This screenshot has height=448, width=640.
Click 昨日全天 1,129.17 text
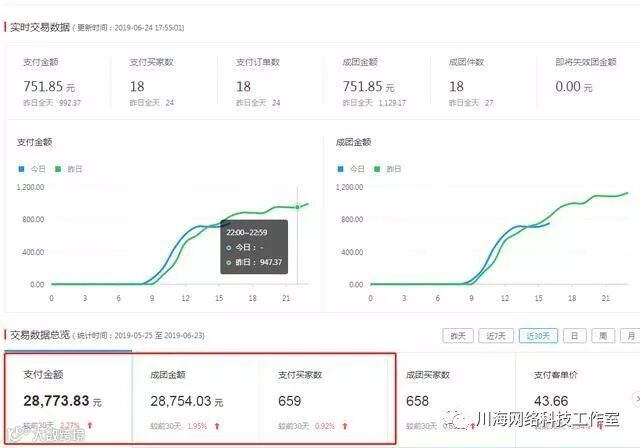[x=374, y=103]
